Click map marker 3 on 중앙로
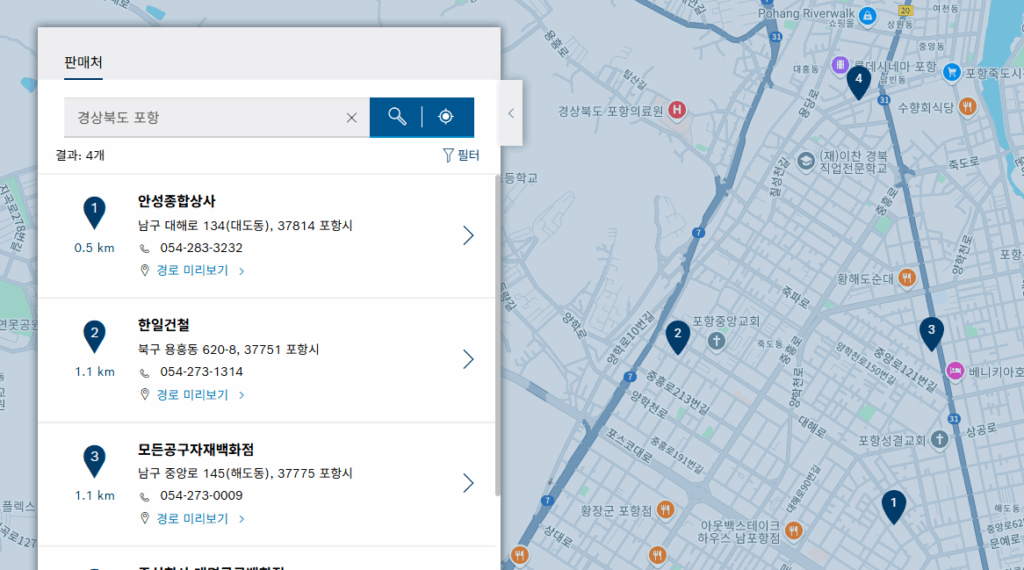1024x570 pixels. pyautogui.click(x=931, y=334)
